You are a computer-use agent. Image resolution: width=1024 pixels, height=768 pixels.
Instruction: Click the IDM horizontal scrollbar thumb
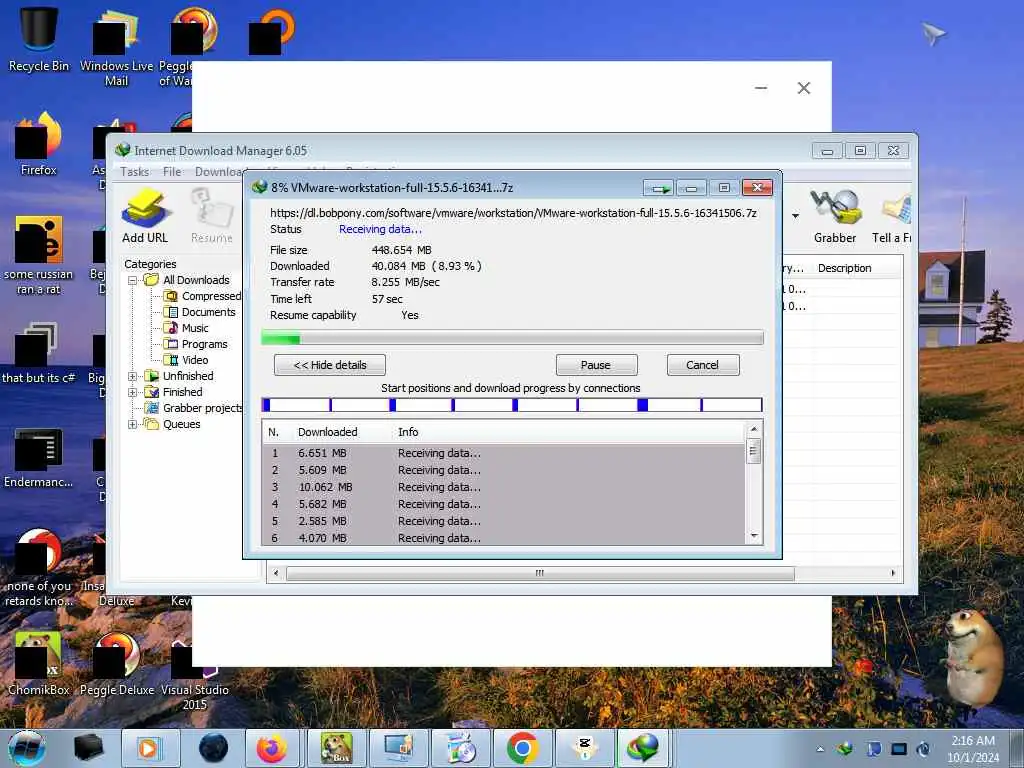pos(540,573)
